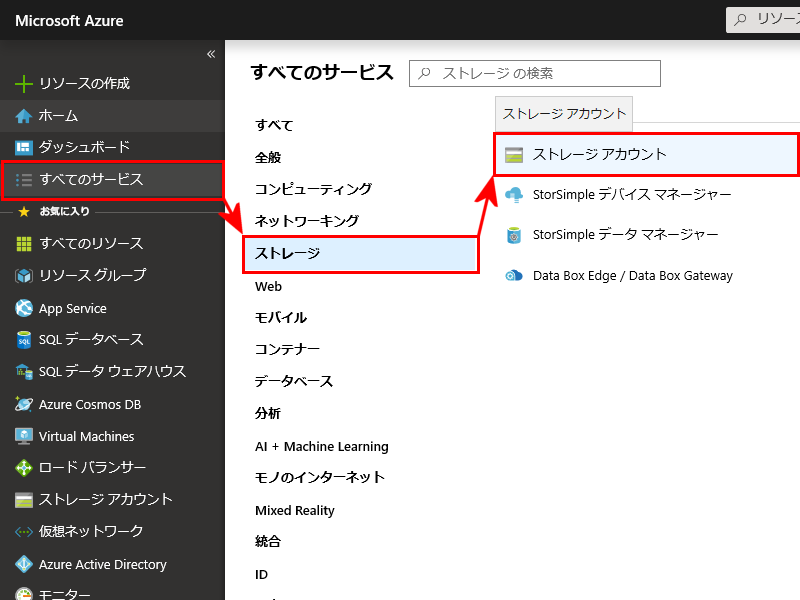Image resolution: width=800 pixels, height=600 pixels.
Task: Select the ネットワーキング category
Action: click(307, 221)
